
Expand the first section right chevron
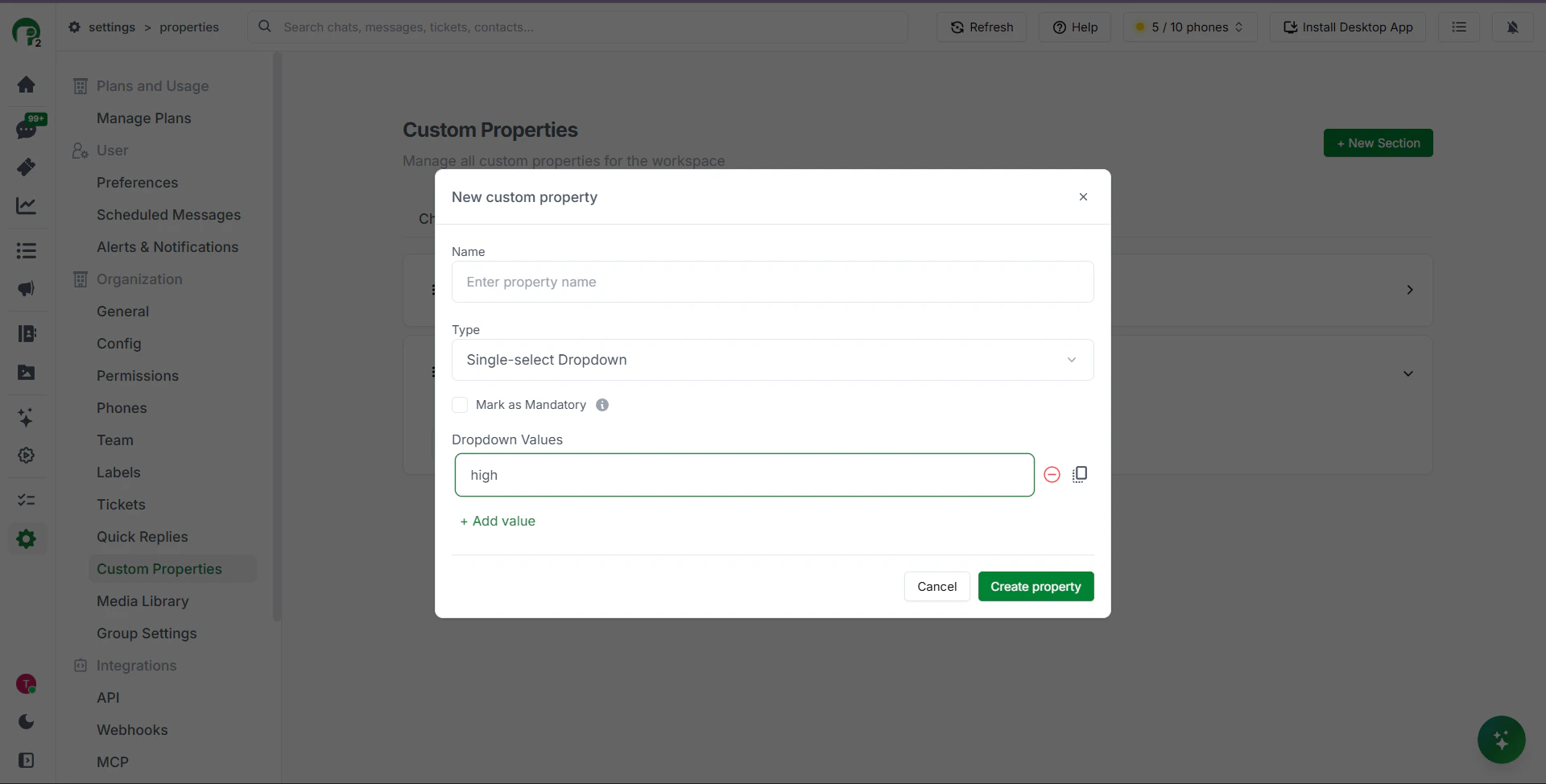[1410, 290]
